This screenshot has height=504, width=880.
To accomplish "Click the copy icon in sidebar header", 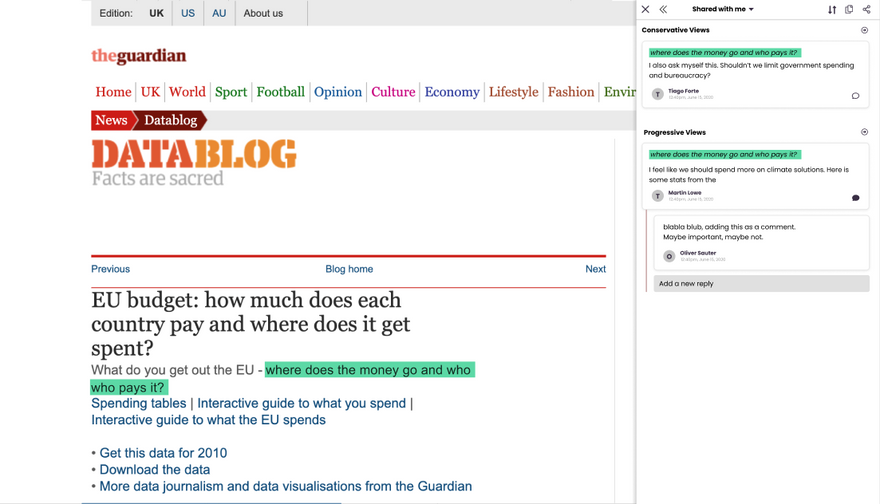I will click(x=849, y=10).
